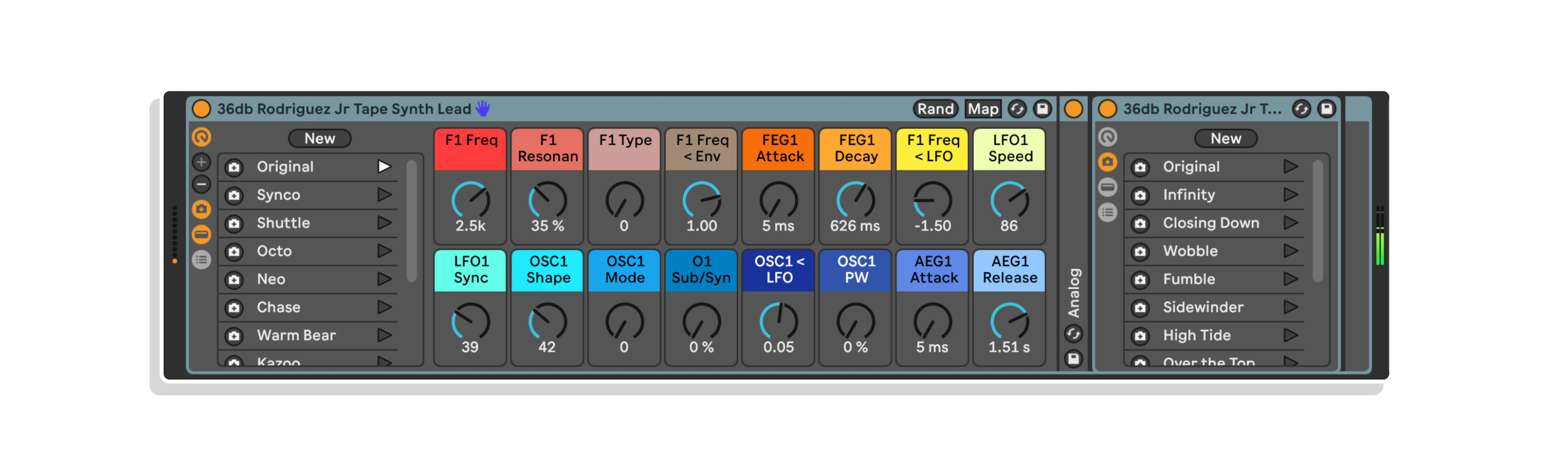The image size is (1568, 449).
Task: Overwrite the left Original variation with the camera icon
Action: click(234, 167)
